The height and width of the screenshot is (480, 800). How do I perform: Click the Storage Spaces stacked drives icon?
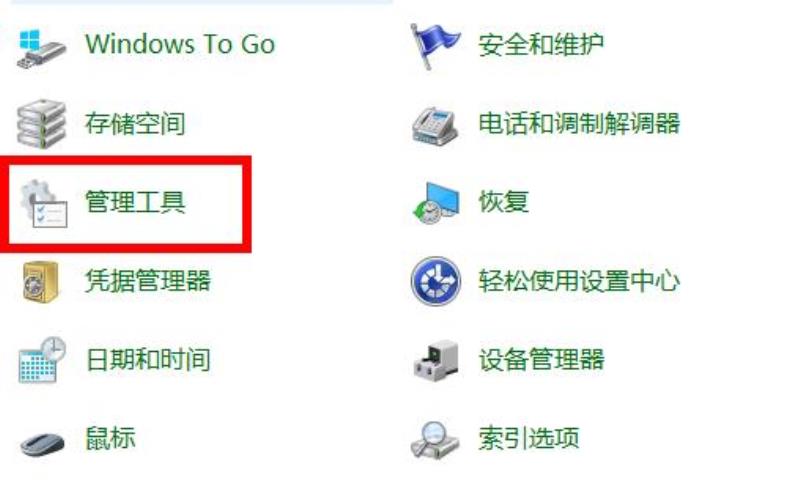coord(41,124)
